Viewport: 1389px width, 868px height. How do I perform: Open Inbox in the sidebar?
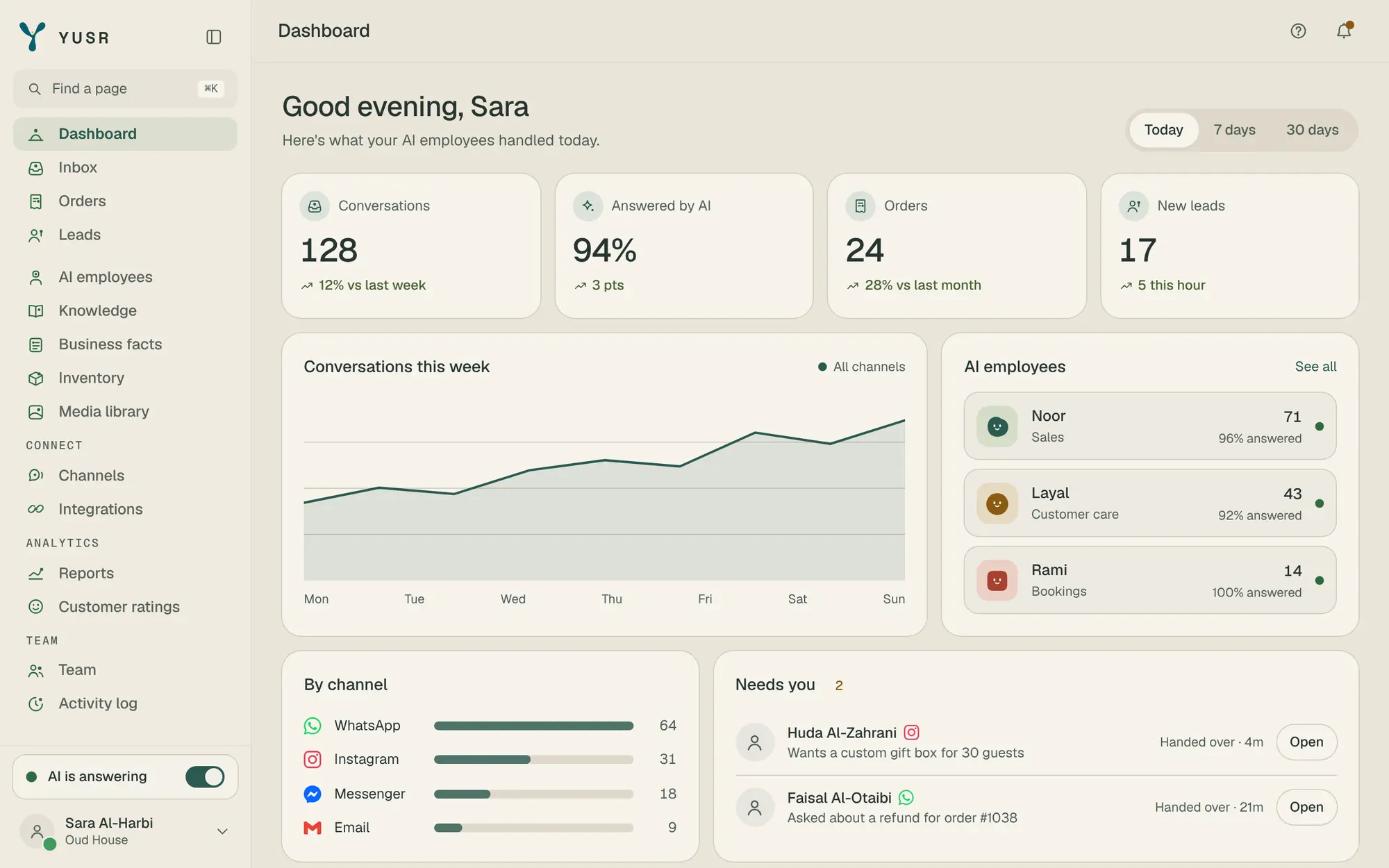coord(125,168)
